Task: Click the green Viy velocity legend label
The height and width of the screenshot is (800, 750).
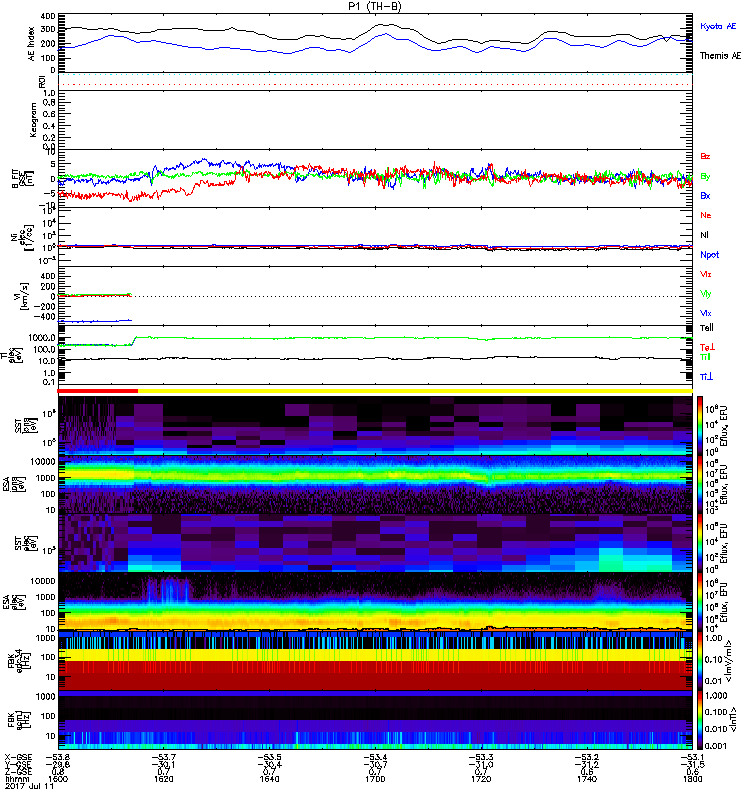Action: 706,294
